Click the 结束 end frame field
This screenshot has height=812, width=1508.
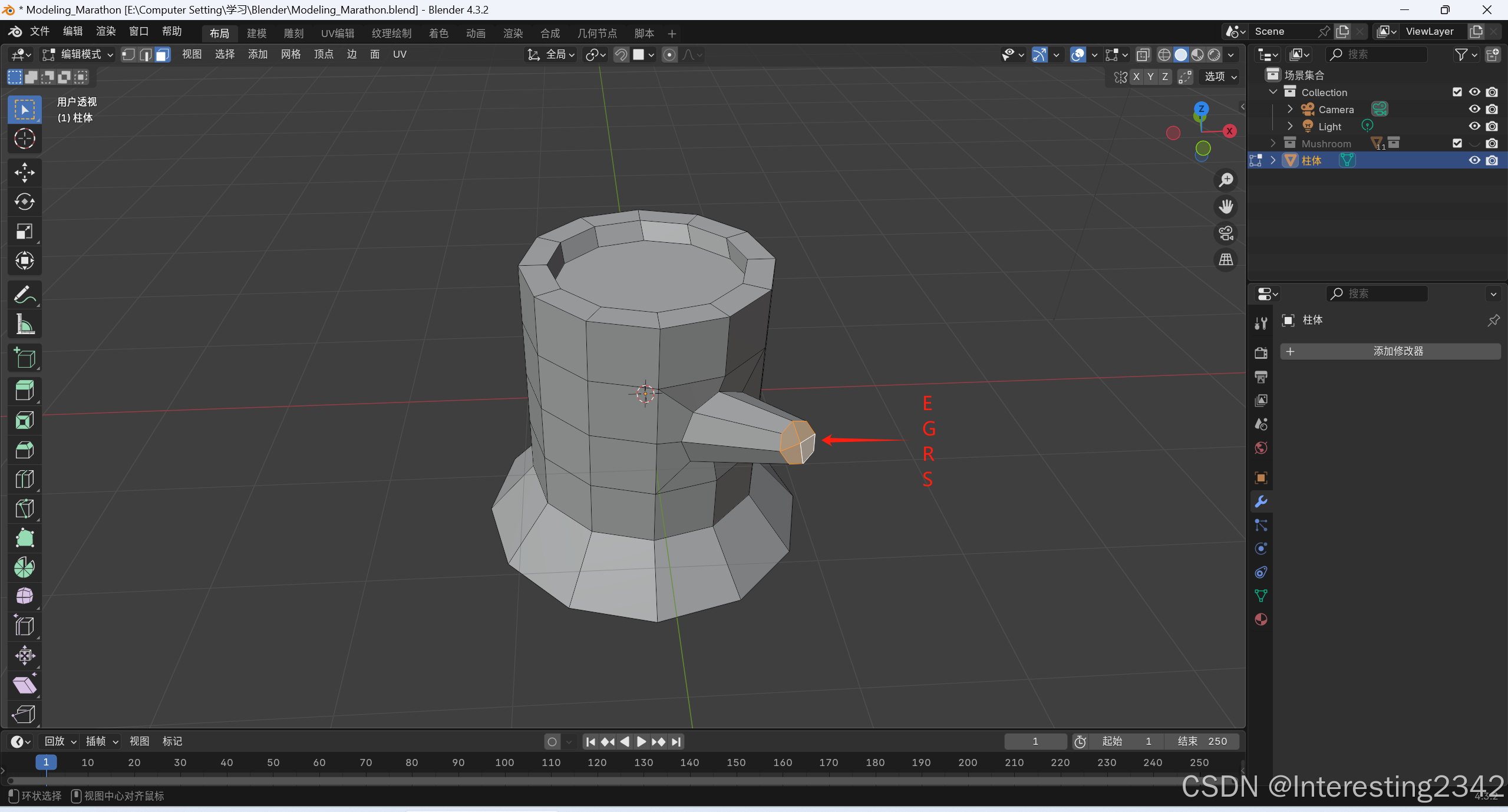1202,741
